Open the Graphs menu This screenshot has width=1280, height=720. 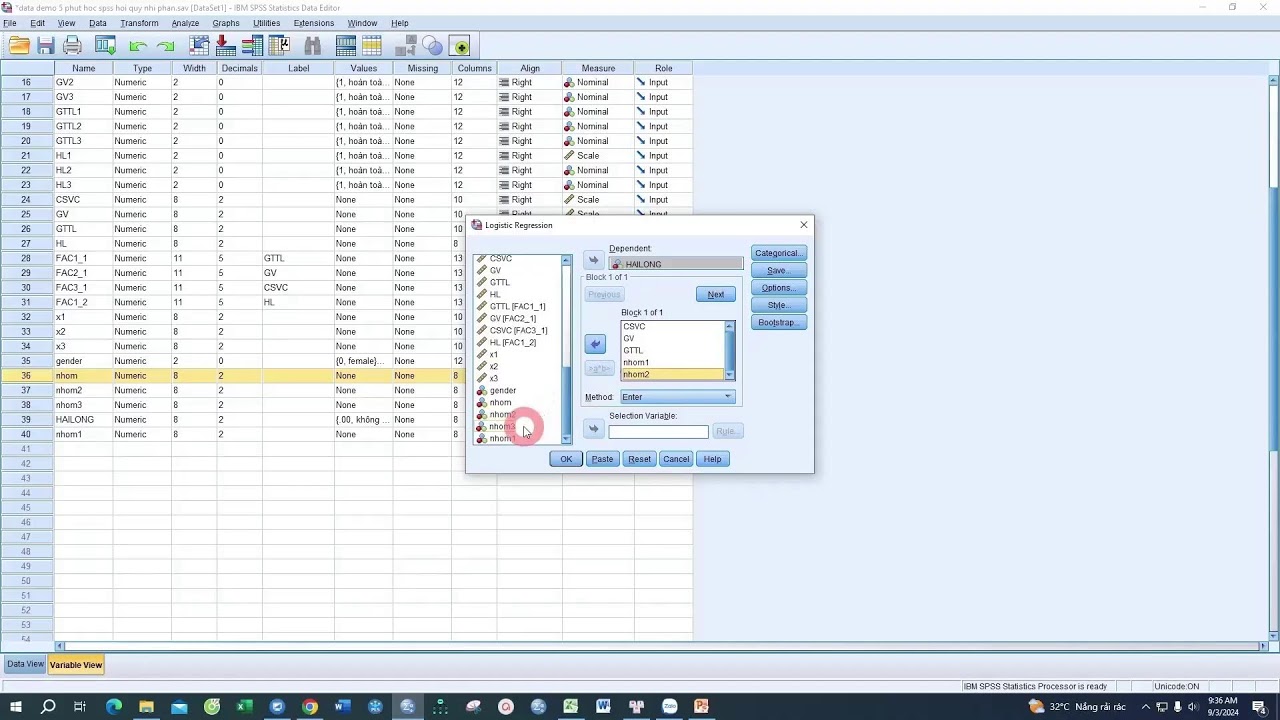click(226, 23)
